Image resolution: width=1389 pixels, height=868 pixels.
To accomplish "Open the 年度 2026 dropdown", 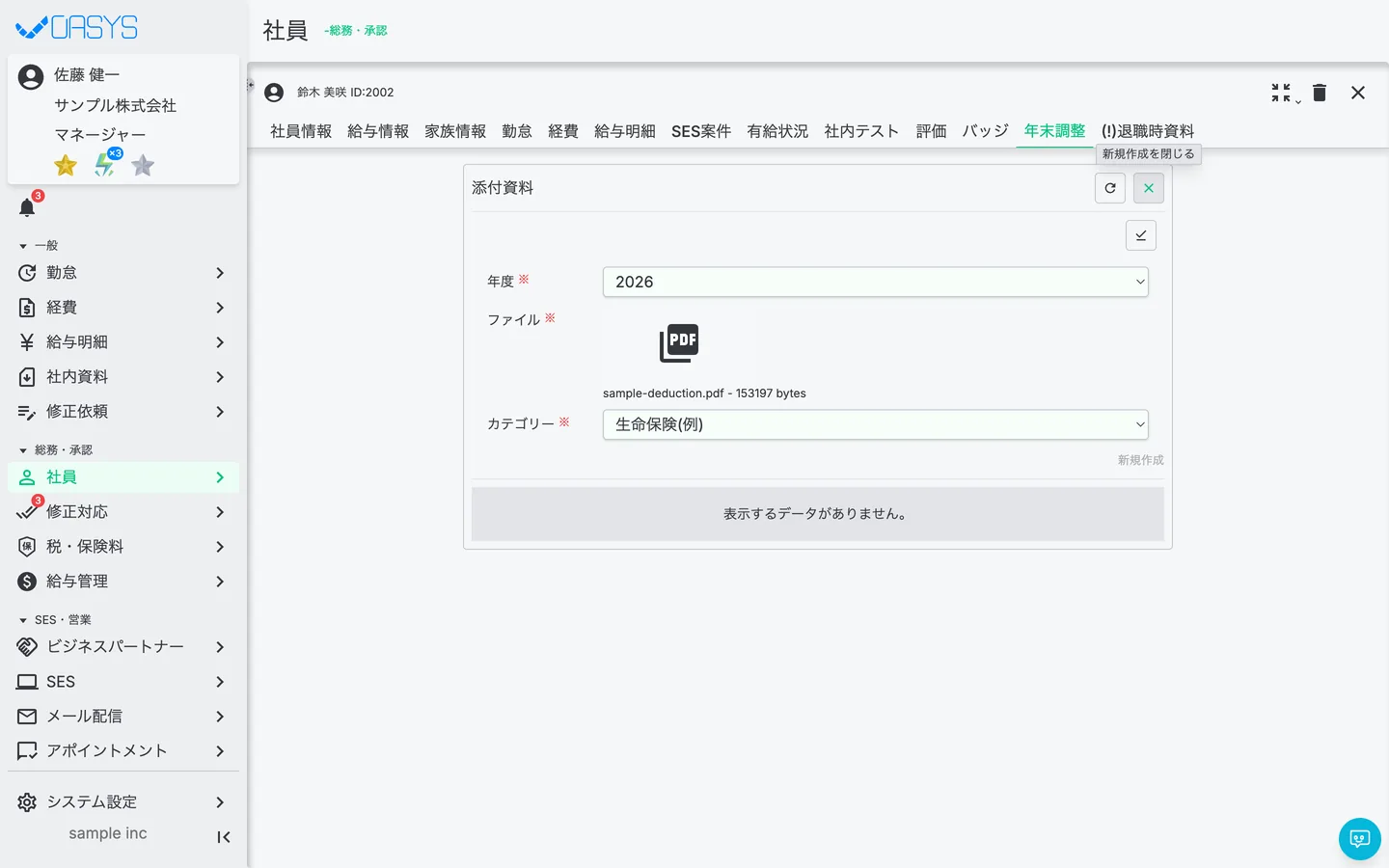I will pos(876,282).
